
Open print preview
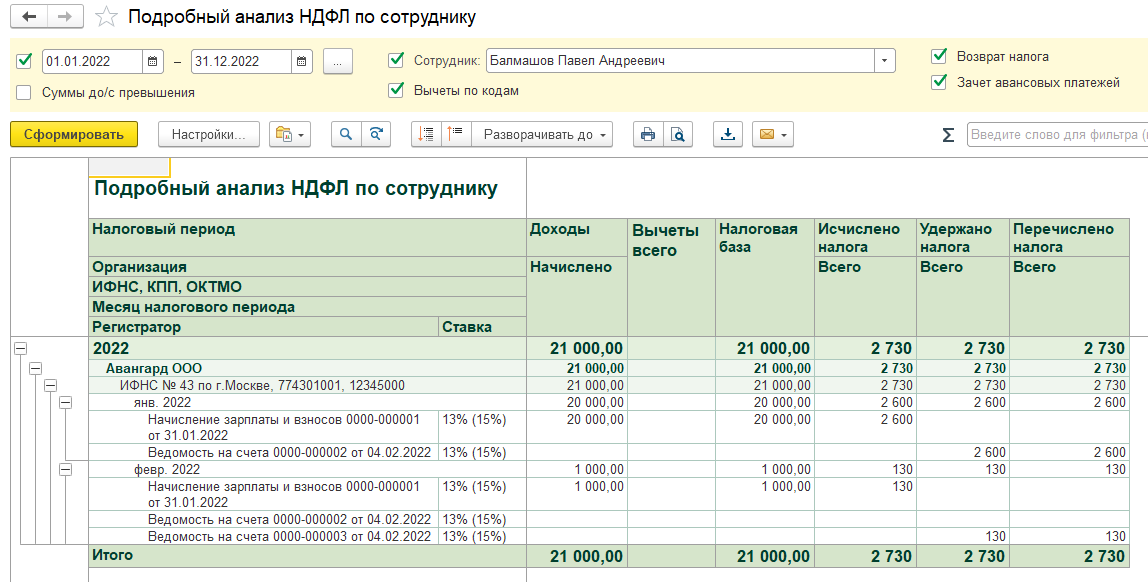pos(678,134)
